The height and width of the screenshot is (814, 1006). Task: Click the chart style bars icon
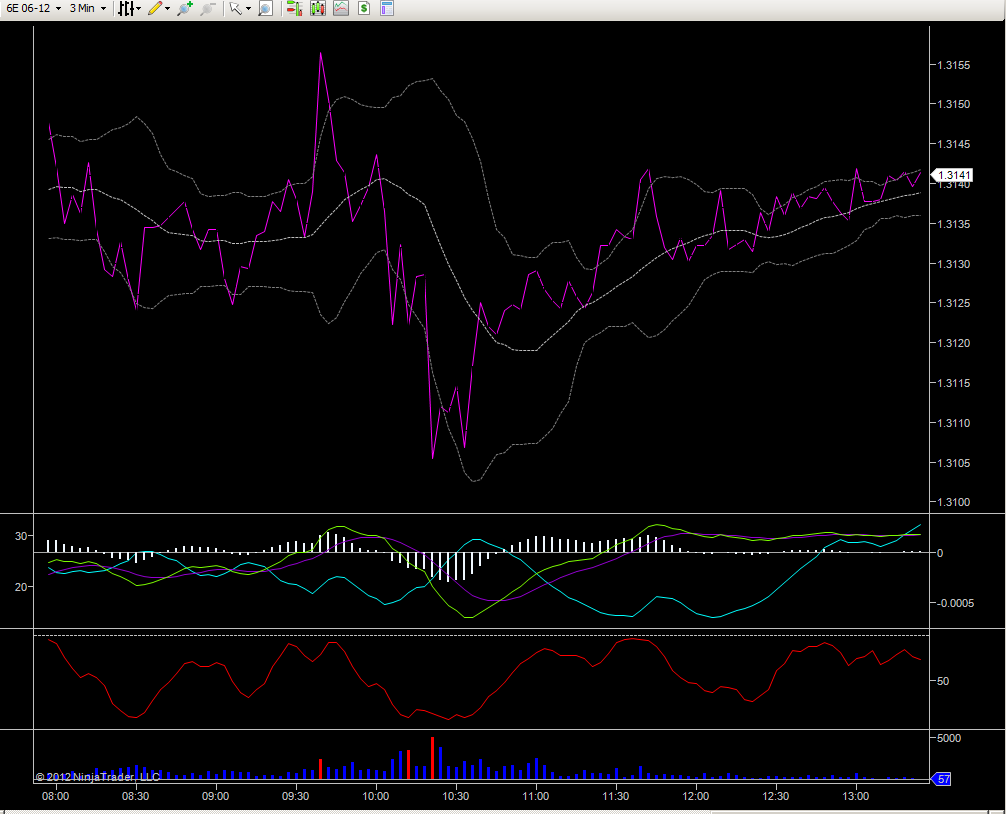(126, 8)
